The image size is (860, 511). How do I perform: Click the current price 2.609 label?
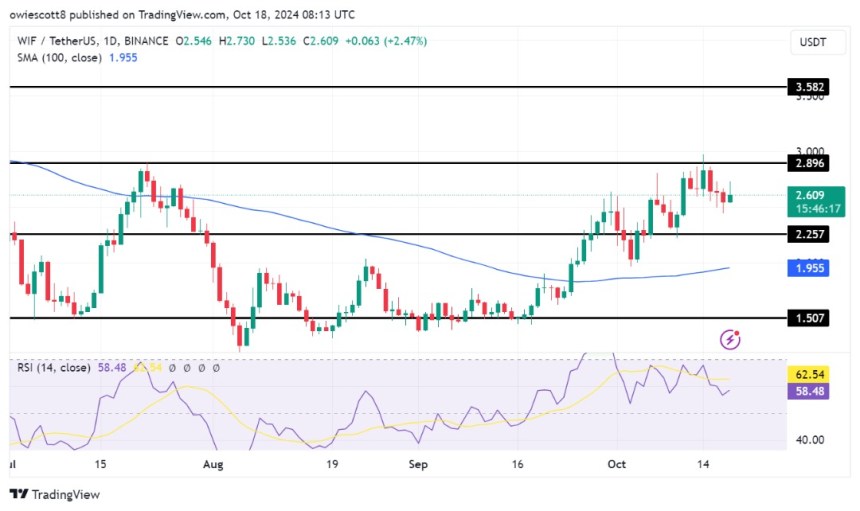point(816,201)
